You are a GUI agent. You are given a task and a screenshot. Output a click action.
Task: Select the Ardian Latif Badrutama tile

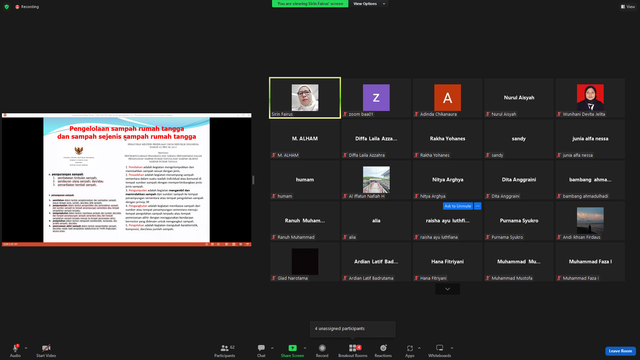(x=376, y=262)
